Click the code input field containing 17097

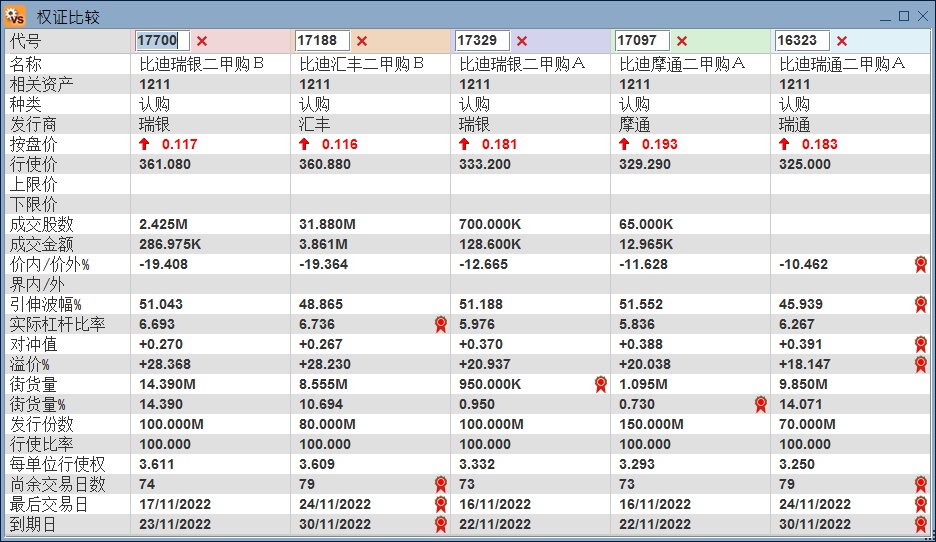(642, 41)
